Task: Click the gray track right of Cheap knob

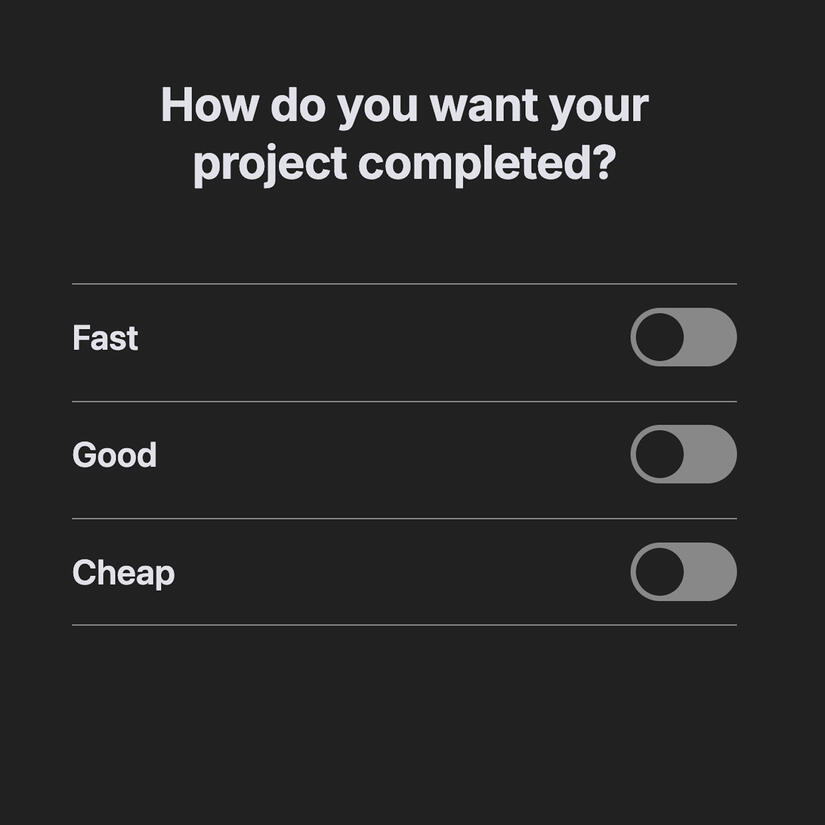Action: pos(710,572)
